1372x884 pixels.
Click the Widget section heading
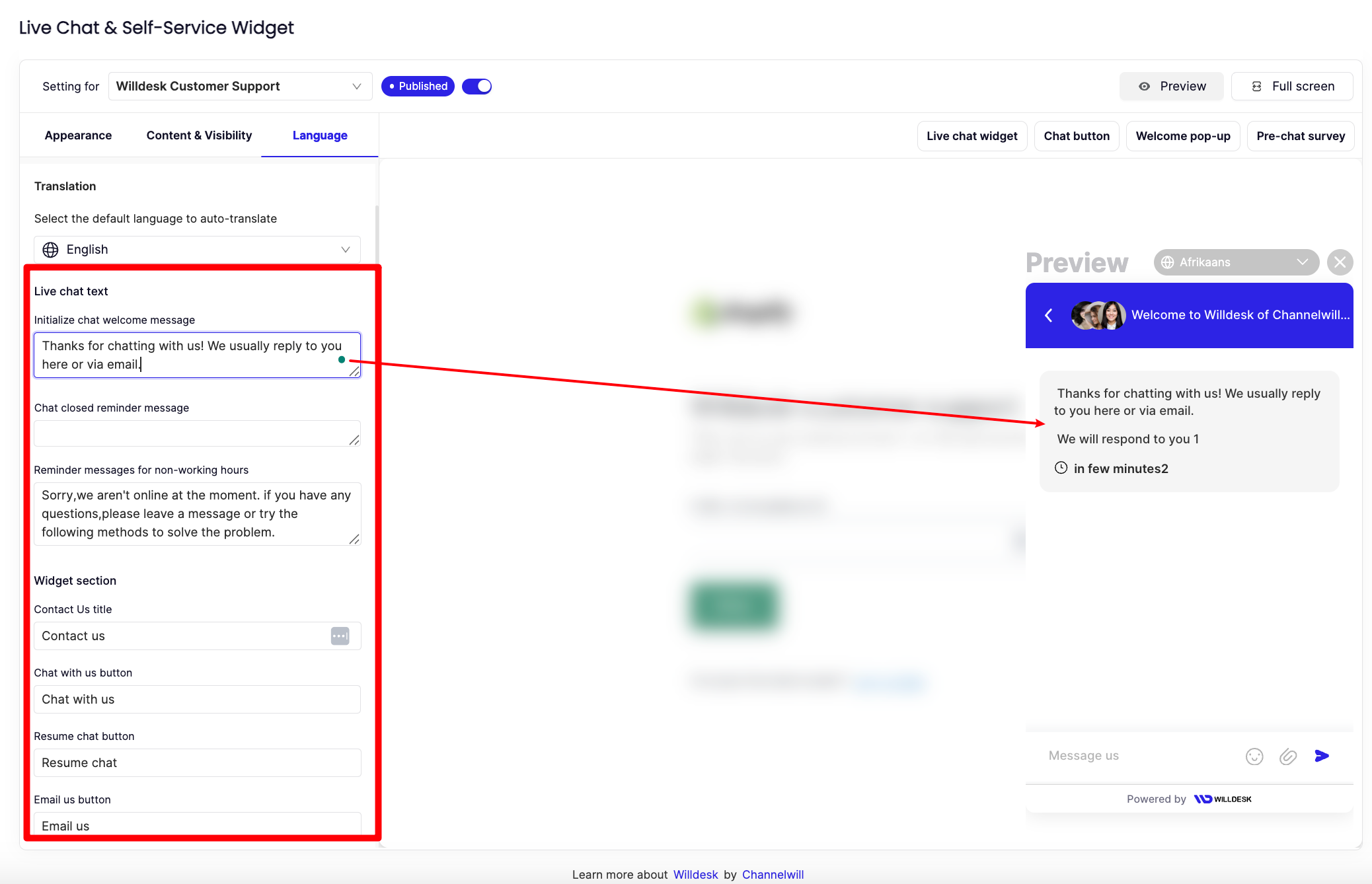click(75, 581)
